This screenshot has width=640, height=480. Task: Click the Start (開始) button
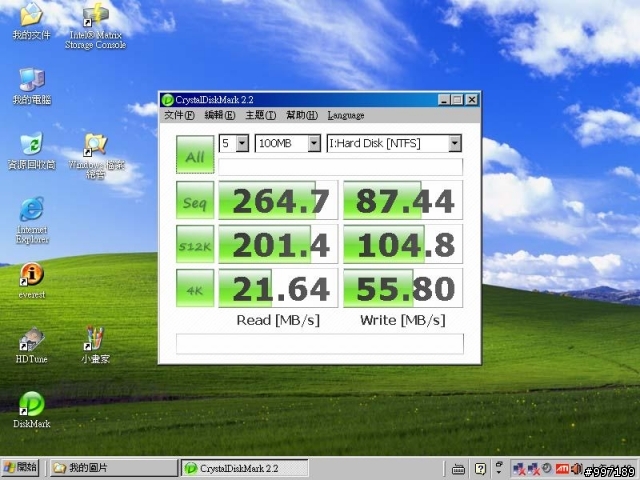[21, 468]
